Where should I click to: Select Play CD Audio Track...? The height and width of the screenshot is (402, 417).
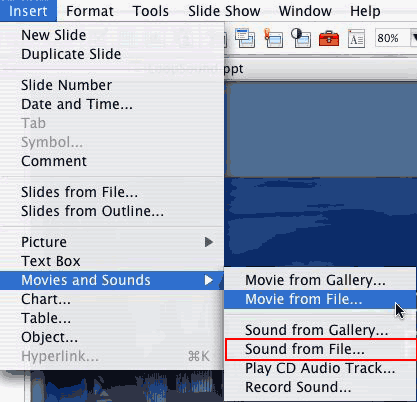320,368
